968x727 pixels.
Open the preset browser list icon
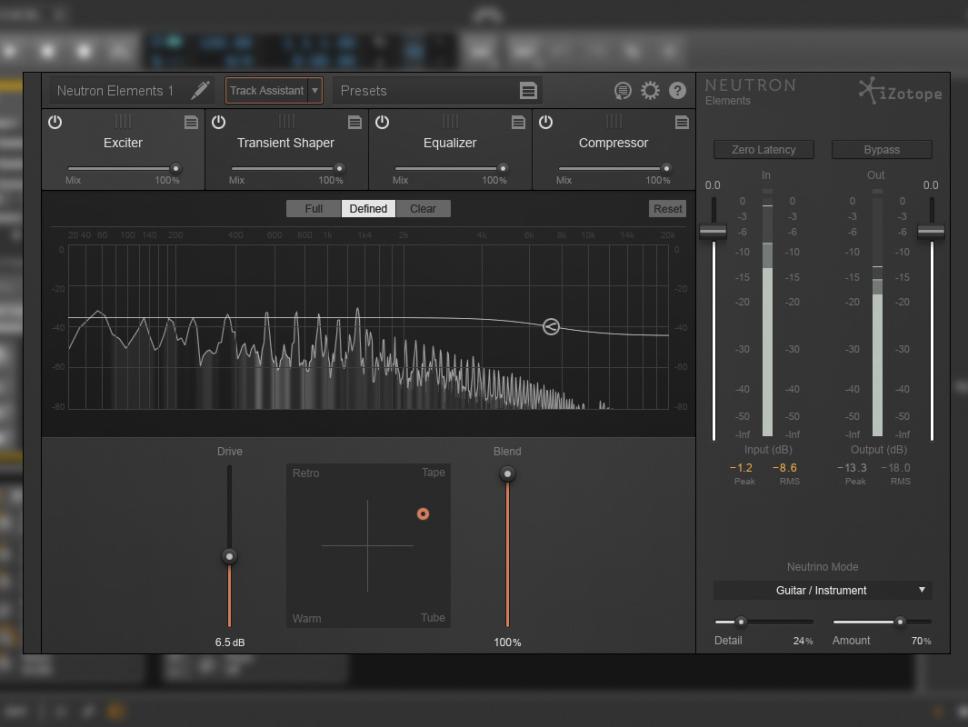[x=528, y=91]
